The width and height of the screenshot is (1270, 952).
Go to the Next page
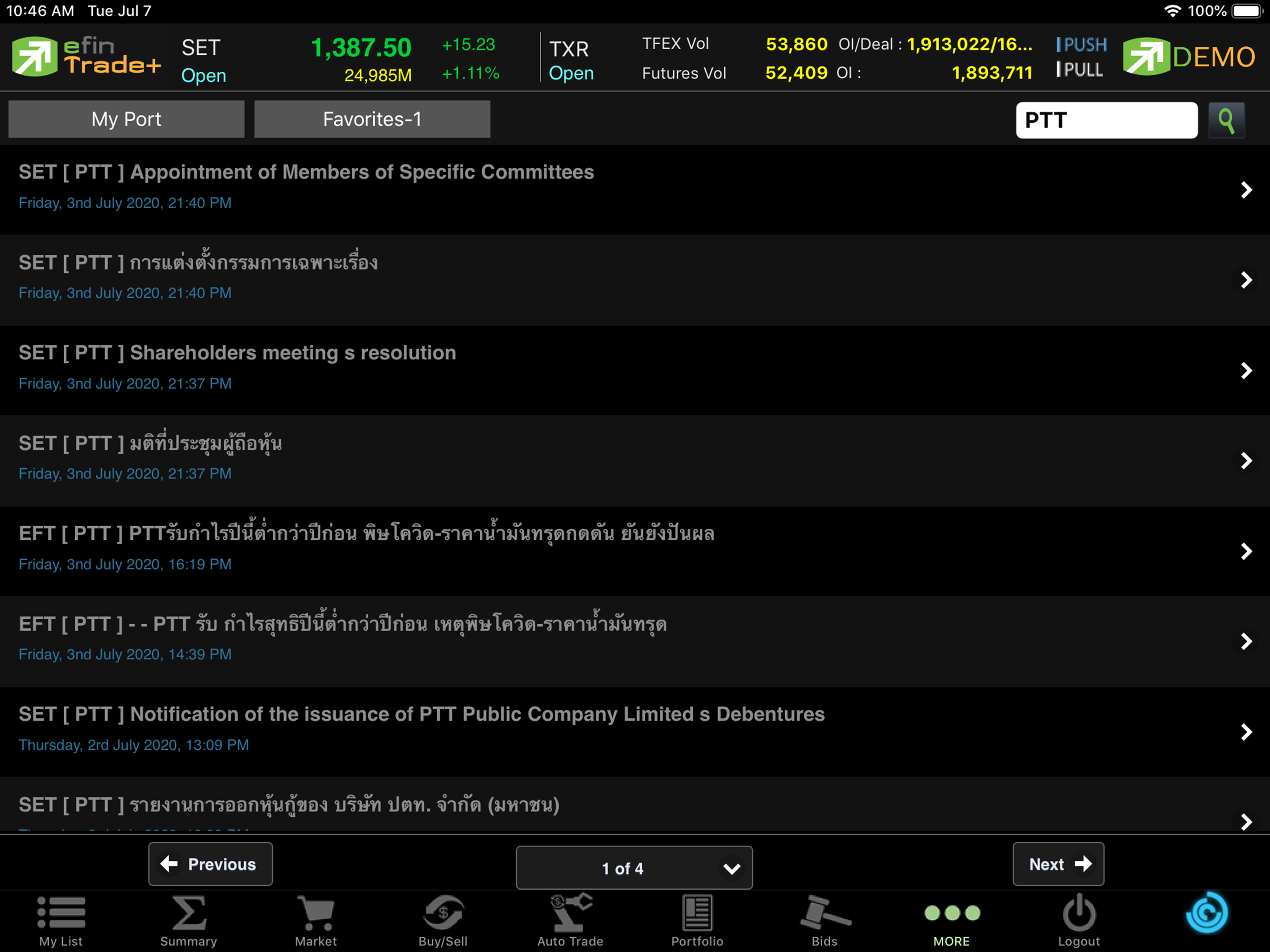1058,864
